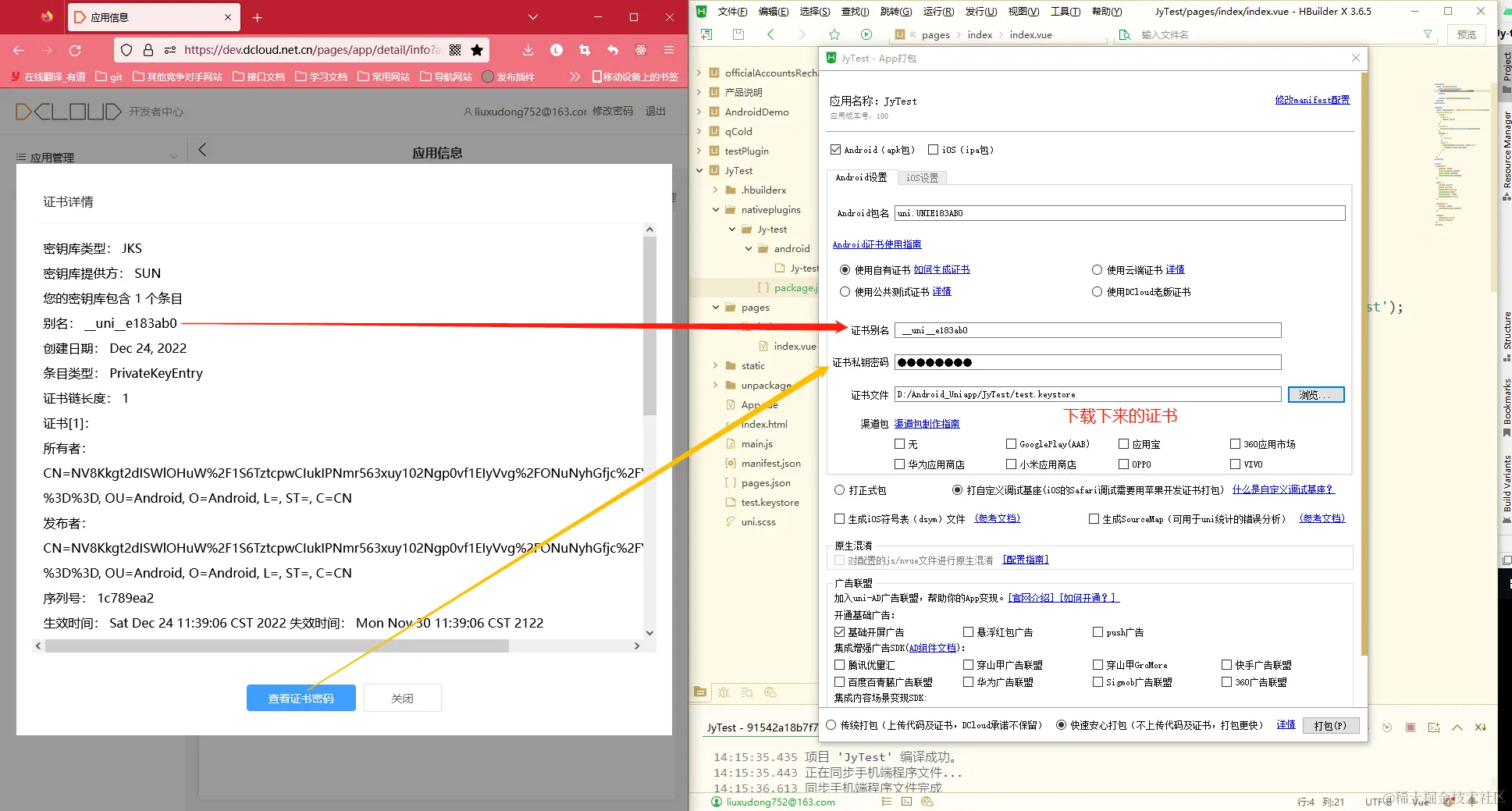This screenshot has height=811, width=1512.
Task: Expand the officialAccountsRecharge project
Action: [699, 73]
